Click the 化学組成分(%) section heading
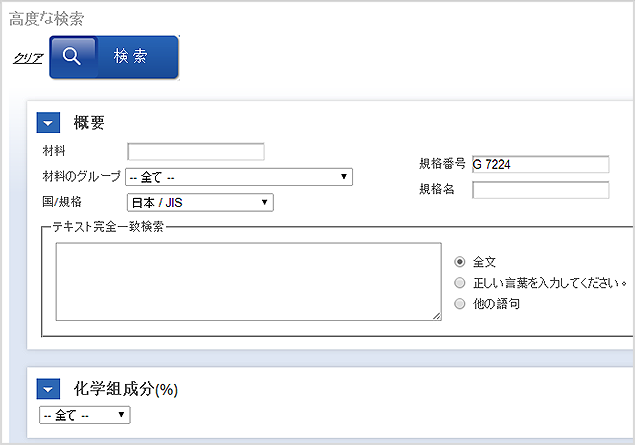 (126, 389)
